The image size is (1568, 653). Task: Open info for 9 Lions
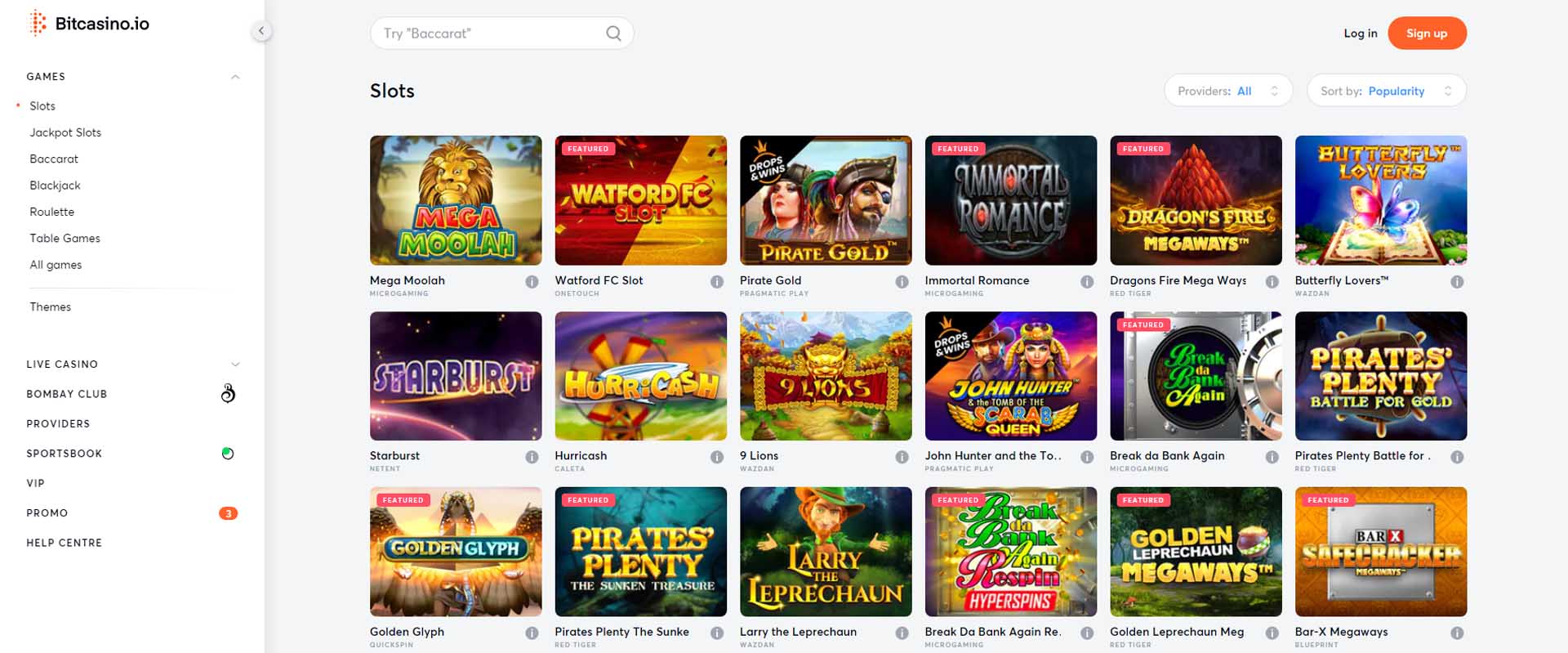point(902,458)
